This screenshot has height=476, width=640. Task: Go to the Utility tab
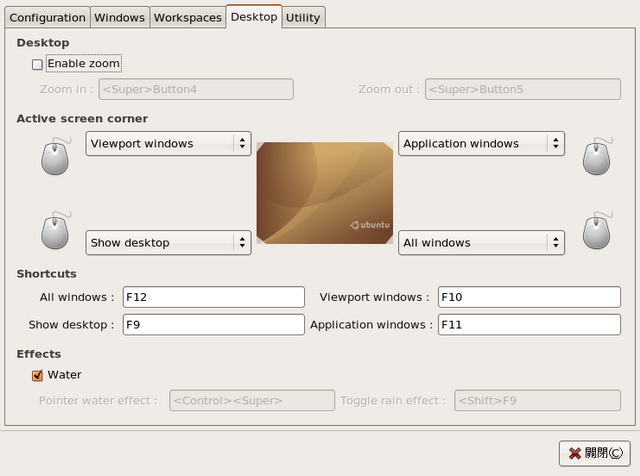303,18
